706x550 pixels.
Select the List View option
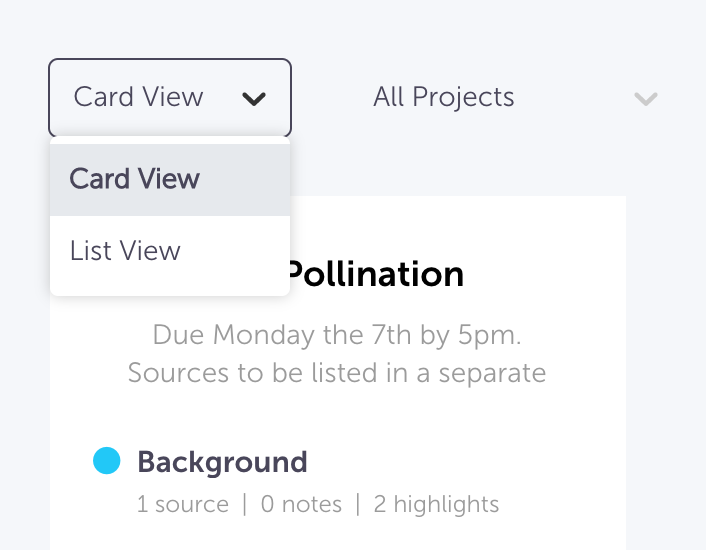pos(170,251)
